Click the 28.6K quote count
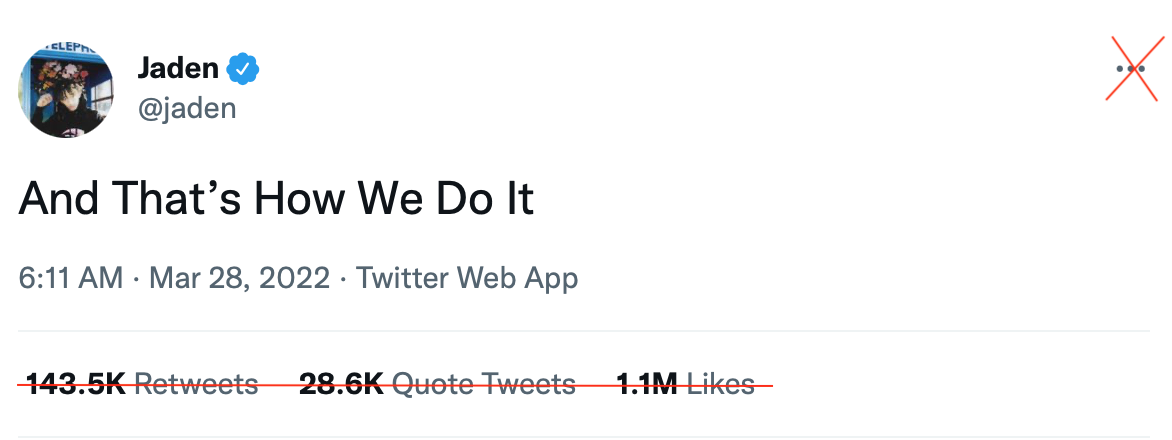The image size is (1172, 440). click(x=341, y=383)
